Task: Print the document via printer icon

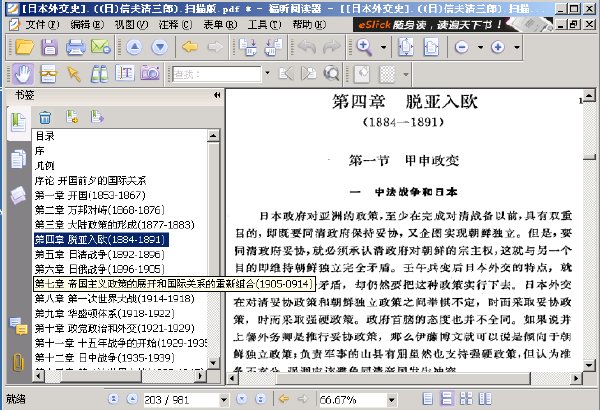Action: click(75, 47)
